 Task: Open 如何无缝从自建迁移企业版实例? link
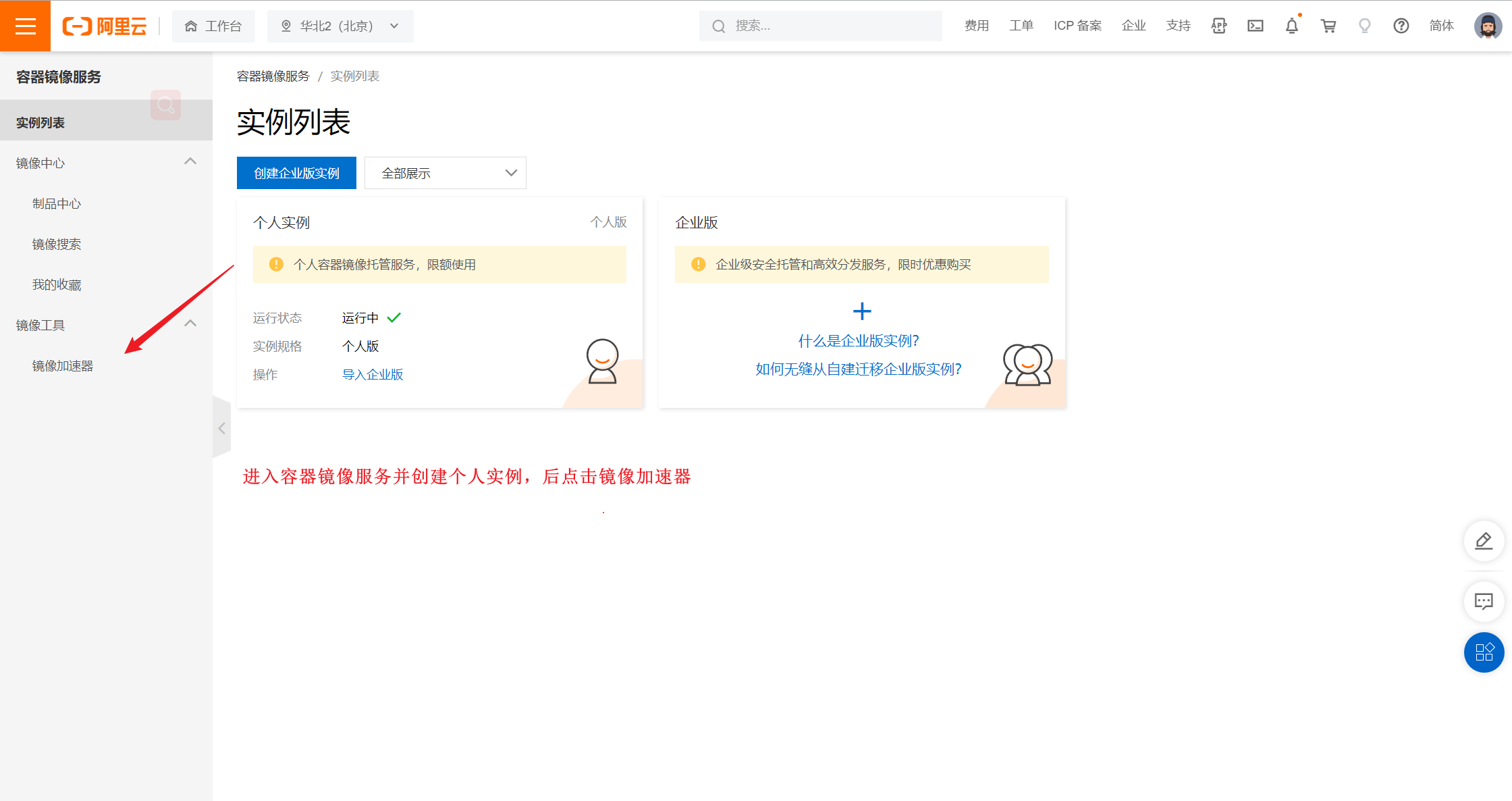(x=859, y=369)
